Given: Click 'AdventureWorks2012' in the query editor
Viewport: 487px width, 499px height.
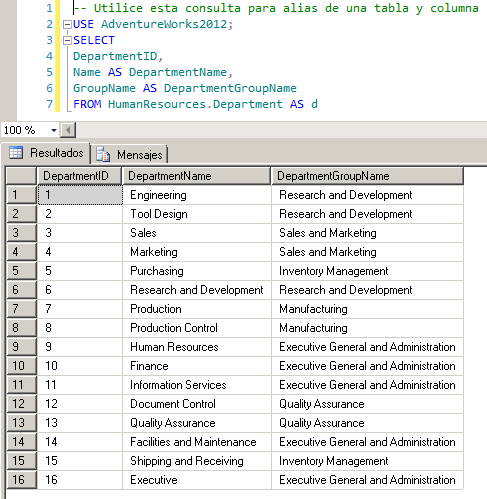Looking at the screenshot, I should 164,24.
